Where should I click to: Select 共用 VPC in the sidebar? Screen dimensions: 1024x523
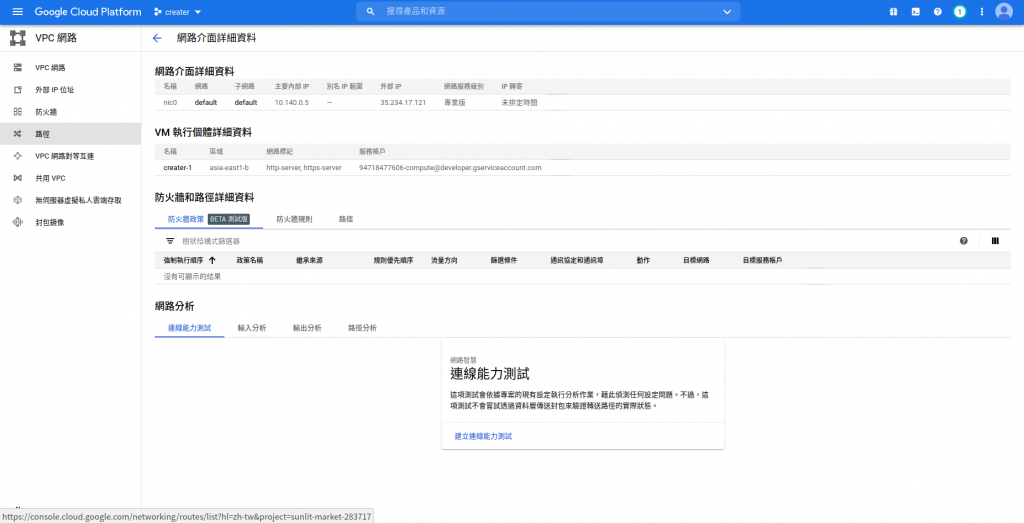(50, 178)
